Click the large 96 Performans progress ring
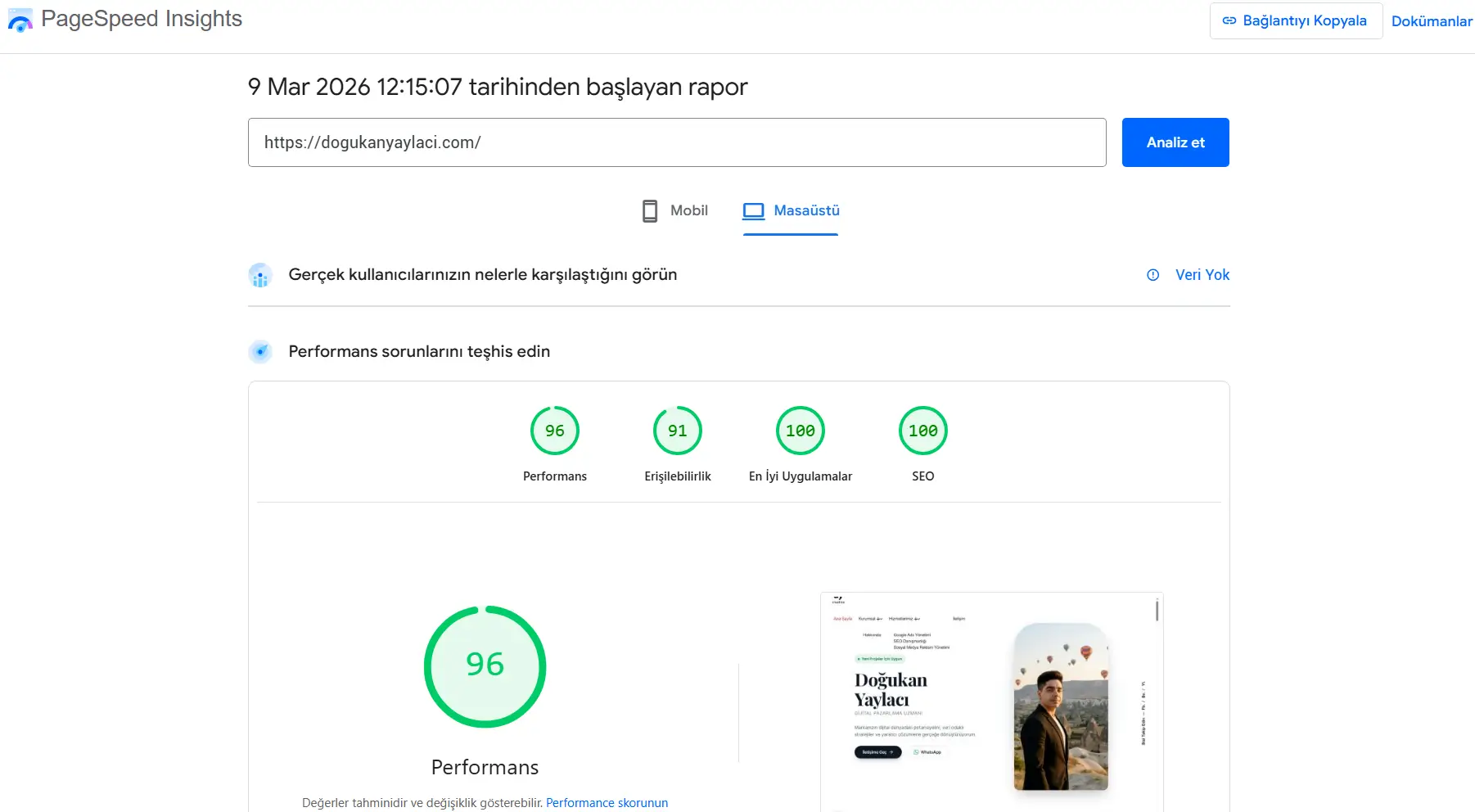The image size is (1475, 812). 485,665
